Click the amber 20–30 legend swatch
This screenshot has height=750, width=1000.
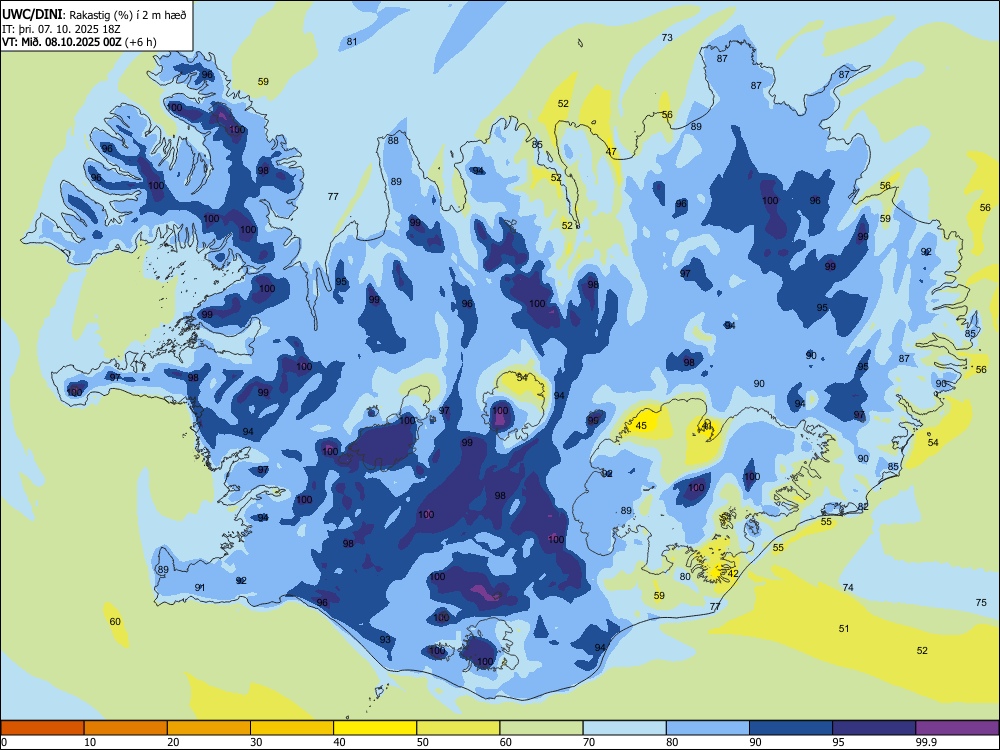209,728
